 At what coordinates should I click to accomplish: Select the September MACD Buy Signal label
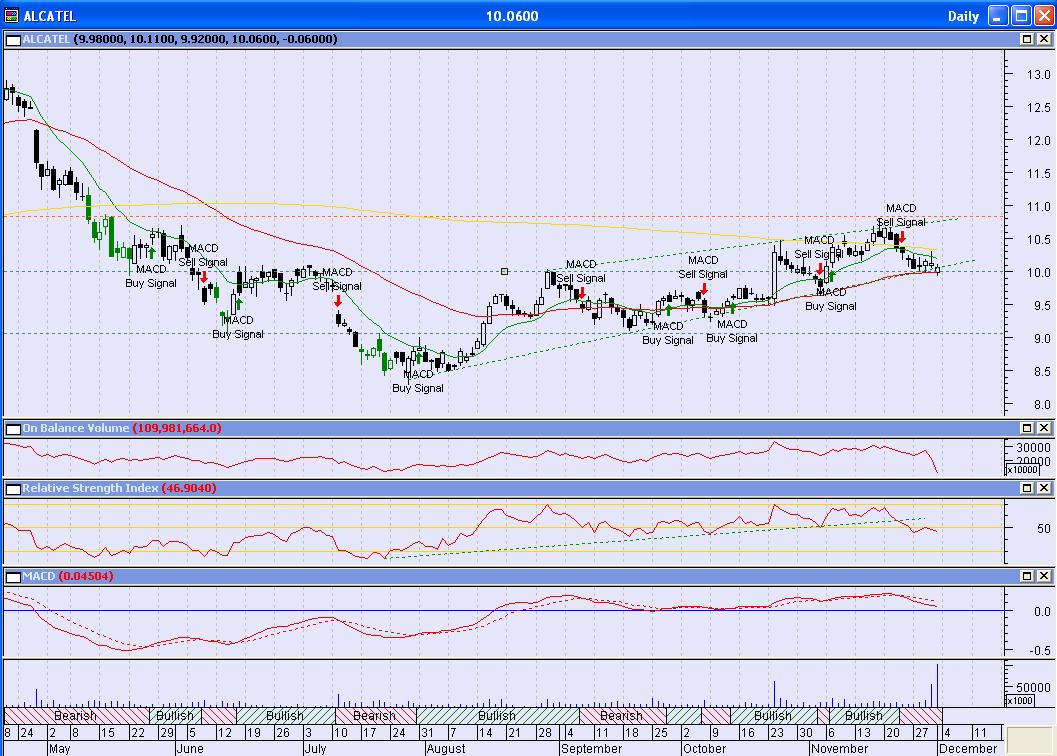(667, 333)
